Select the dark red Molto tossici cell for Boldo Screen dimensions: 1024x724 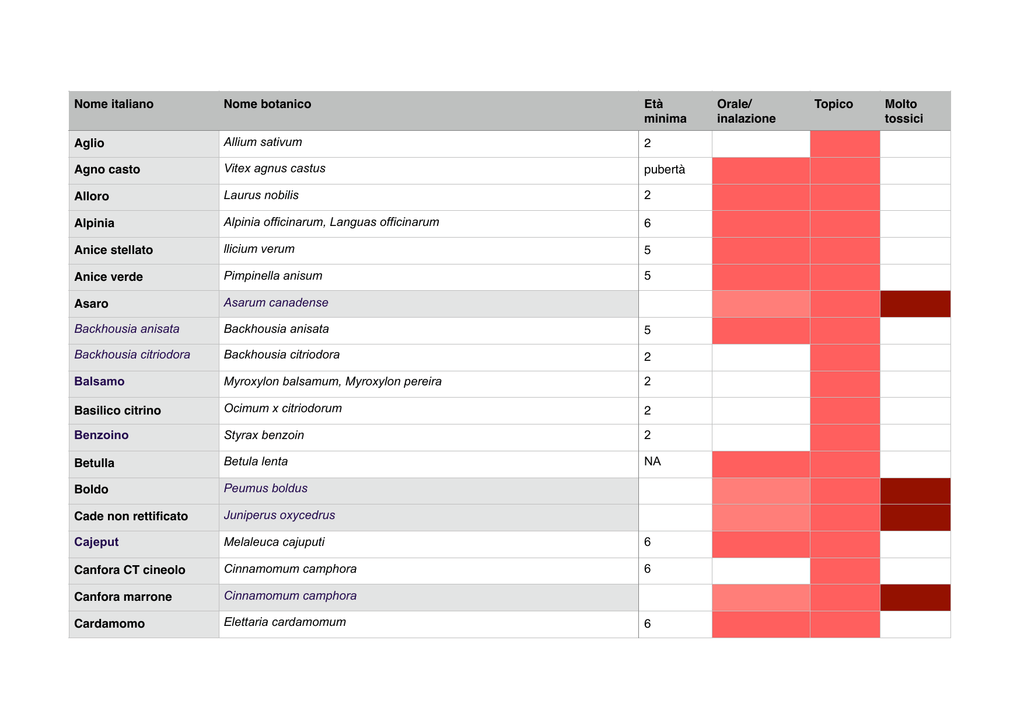point(915,491)
